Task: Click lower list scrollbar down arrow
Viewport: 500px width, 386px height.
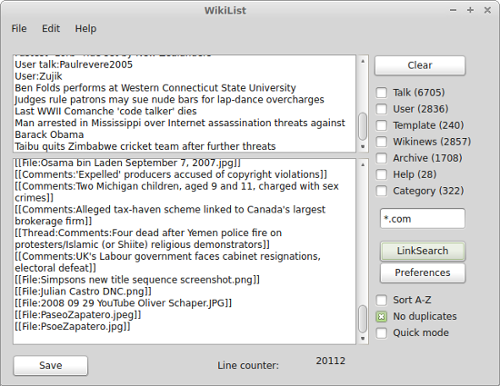Action: (x=363, y=339)
